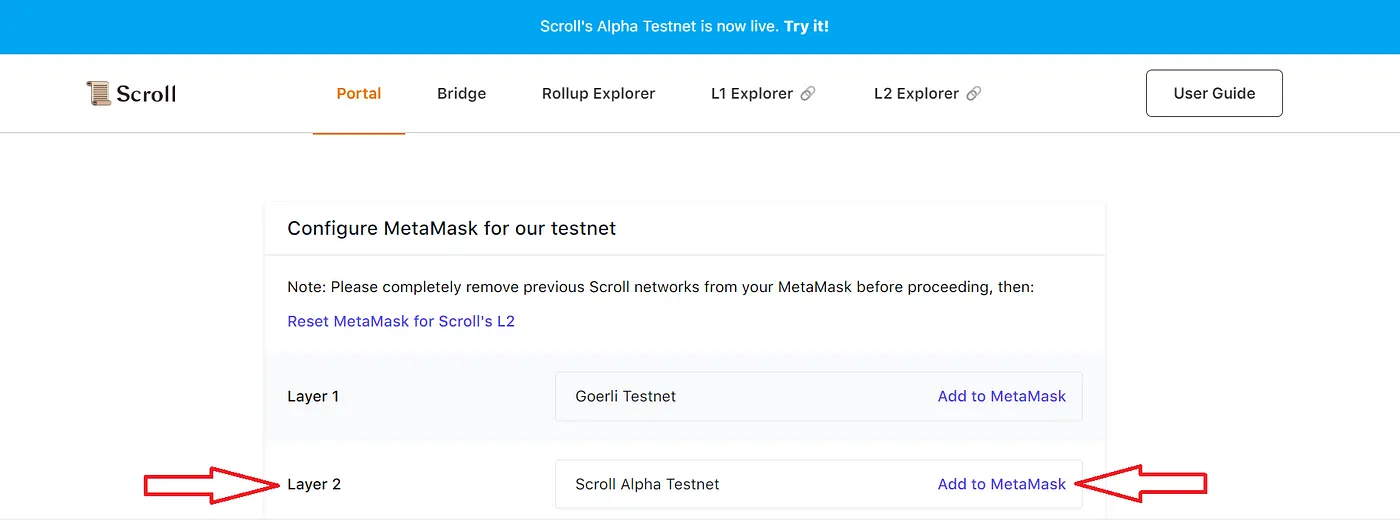Click the link icon beside L2 Explorer
The image size is (1400, 520).
(x=974, y=94)
